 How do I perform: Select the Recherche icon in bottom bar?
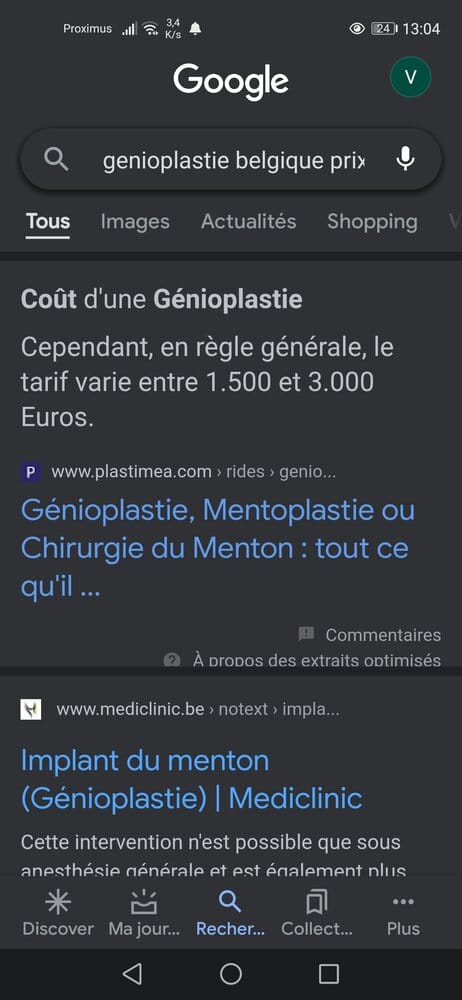tap(230, 902)
